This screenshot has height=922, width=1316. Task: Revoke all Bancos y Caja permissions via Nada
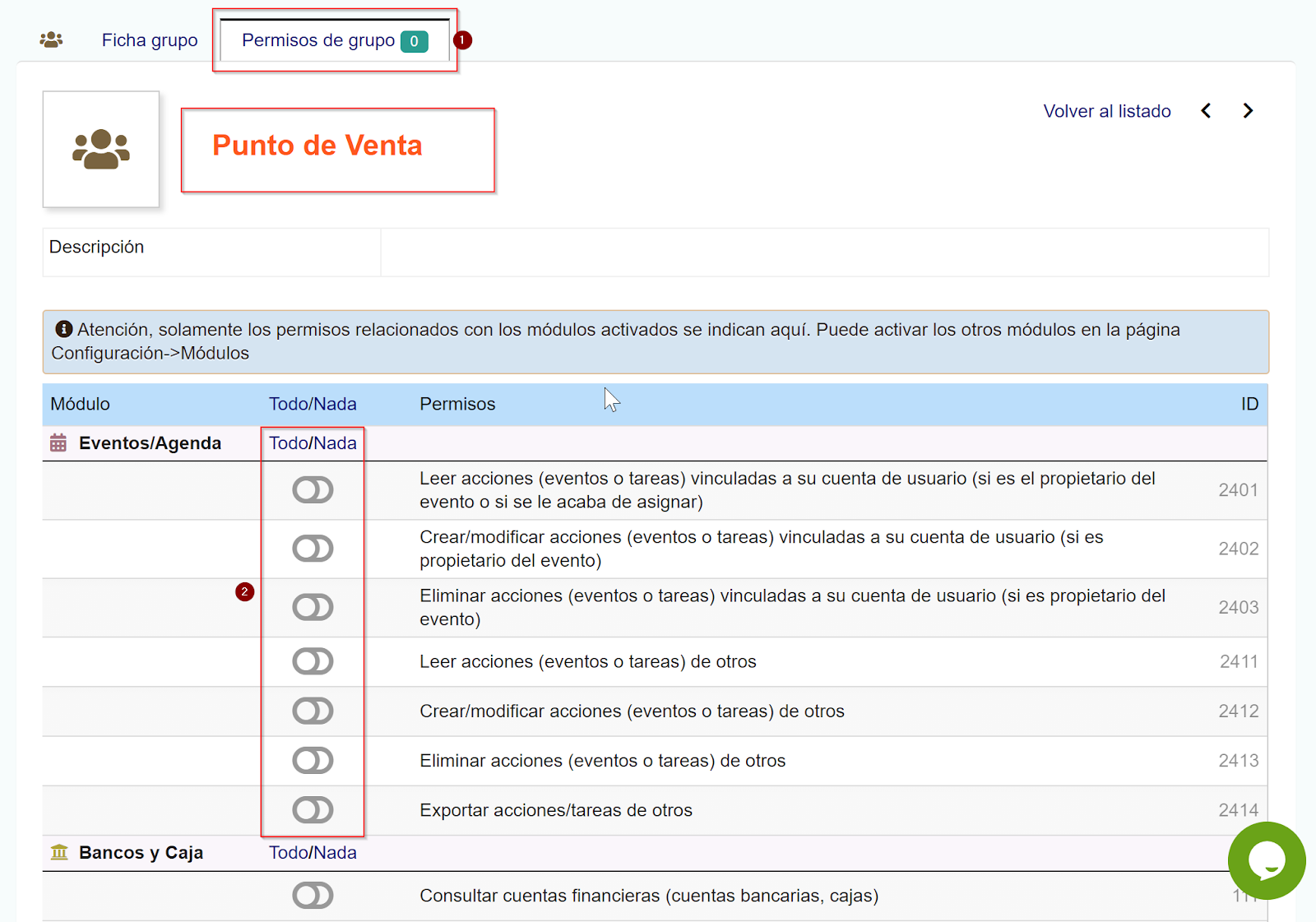tap(334, 853)
